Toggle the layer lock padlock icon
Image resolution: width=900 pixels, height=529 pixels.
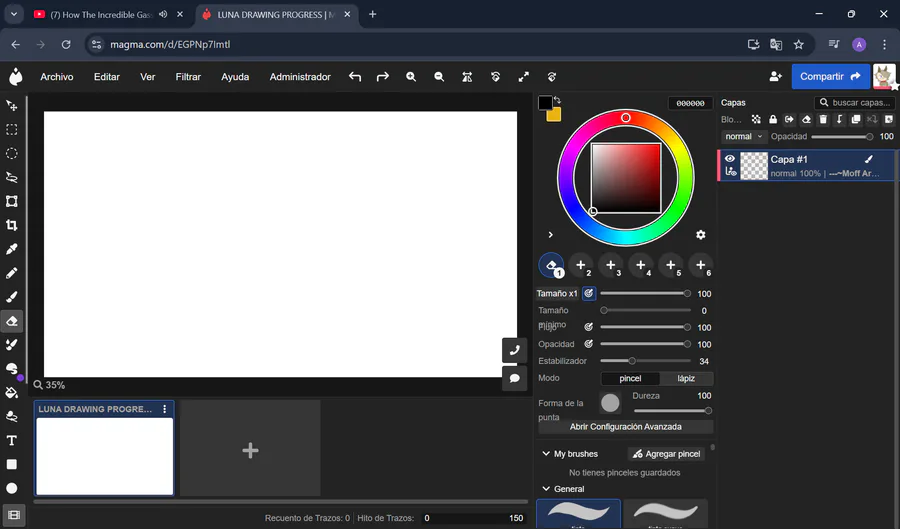773,119
